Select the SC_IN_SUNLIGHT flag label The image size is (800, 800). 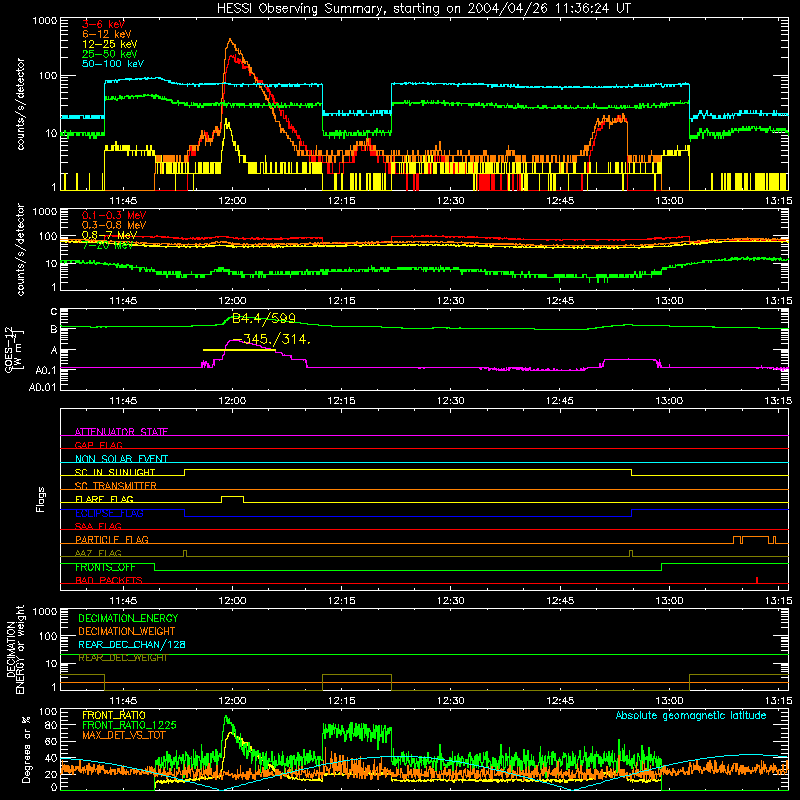tap(115, 472)
